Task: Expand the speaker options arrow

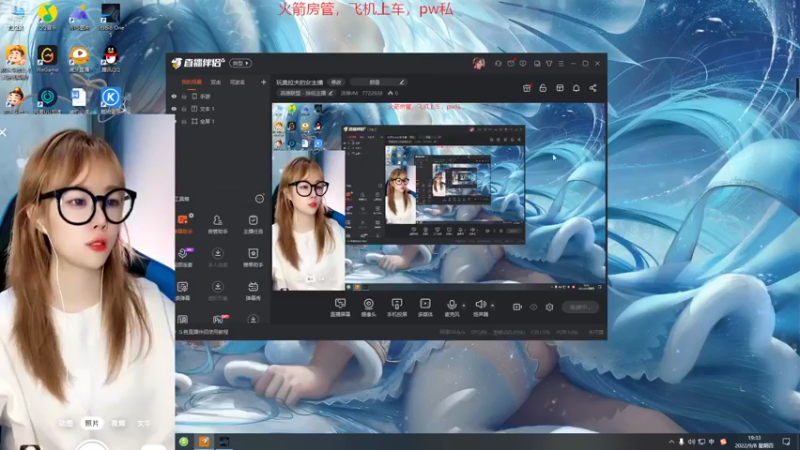Action: 492,305
